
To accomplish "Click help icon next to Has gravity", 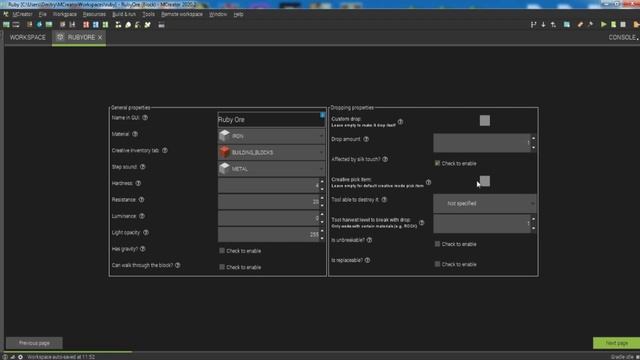I will coord(142,249).
